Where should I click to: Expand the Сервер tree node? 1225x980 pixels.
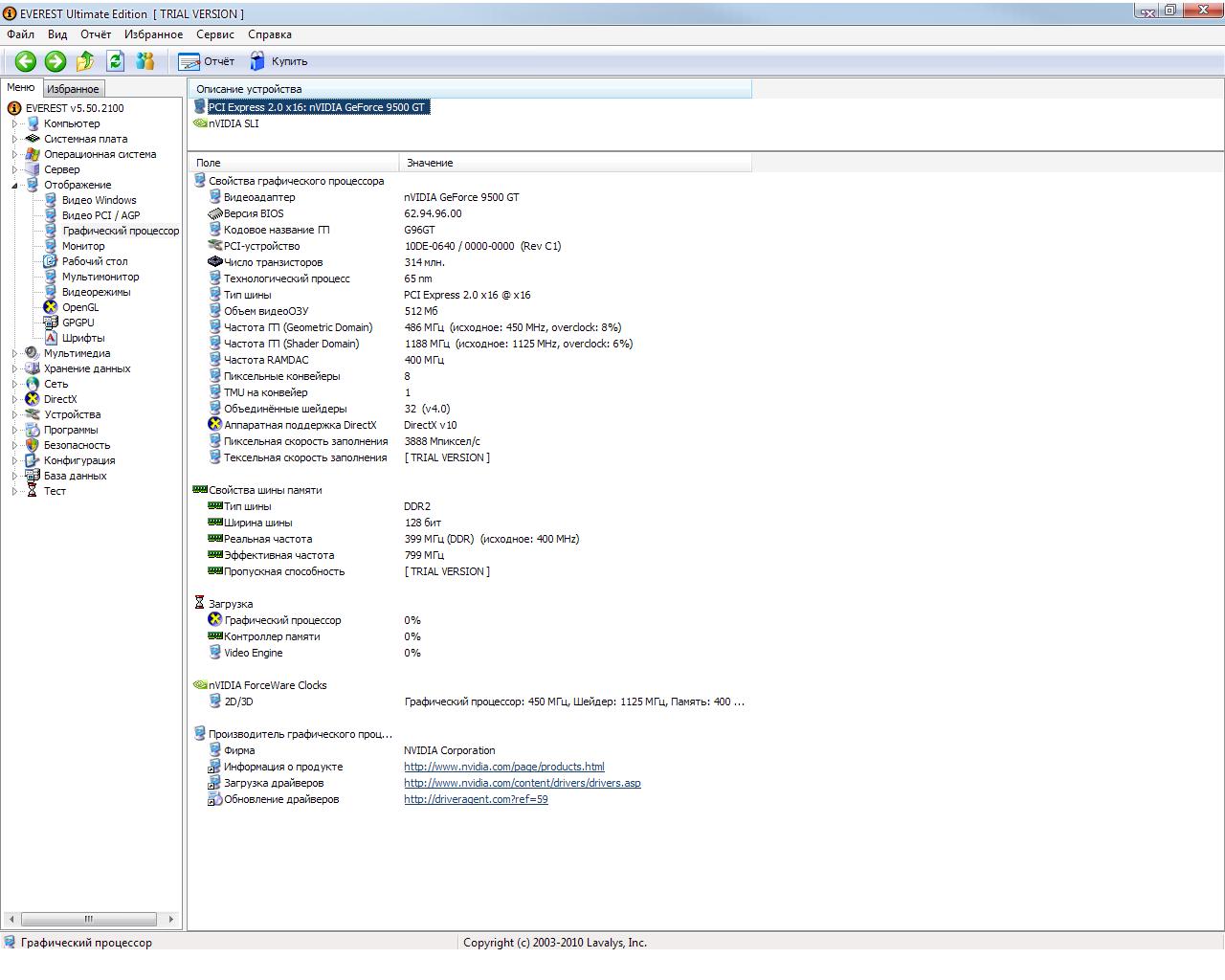pos(14,169)
